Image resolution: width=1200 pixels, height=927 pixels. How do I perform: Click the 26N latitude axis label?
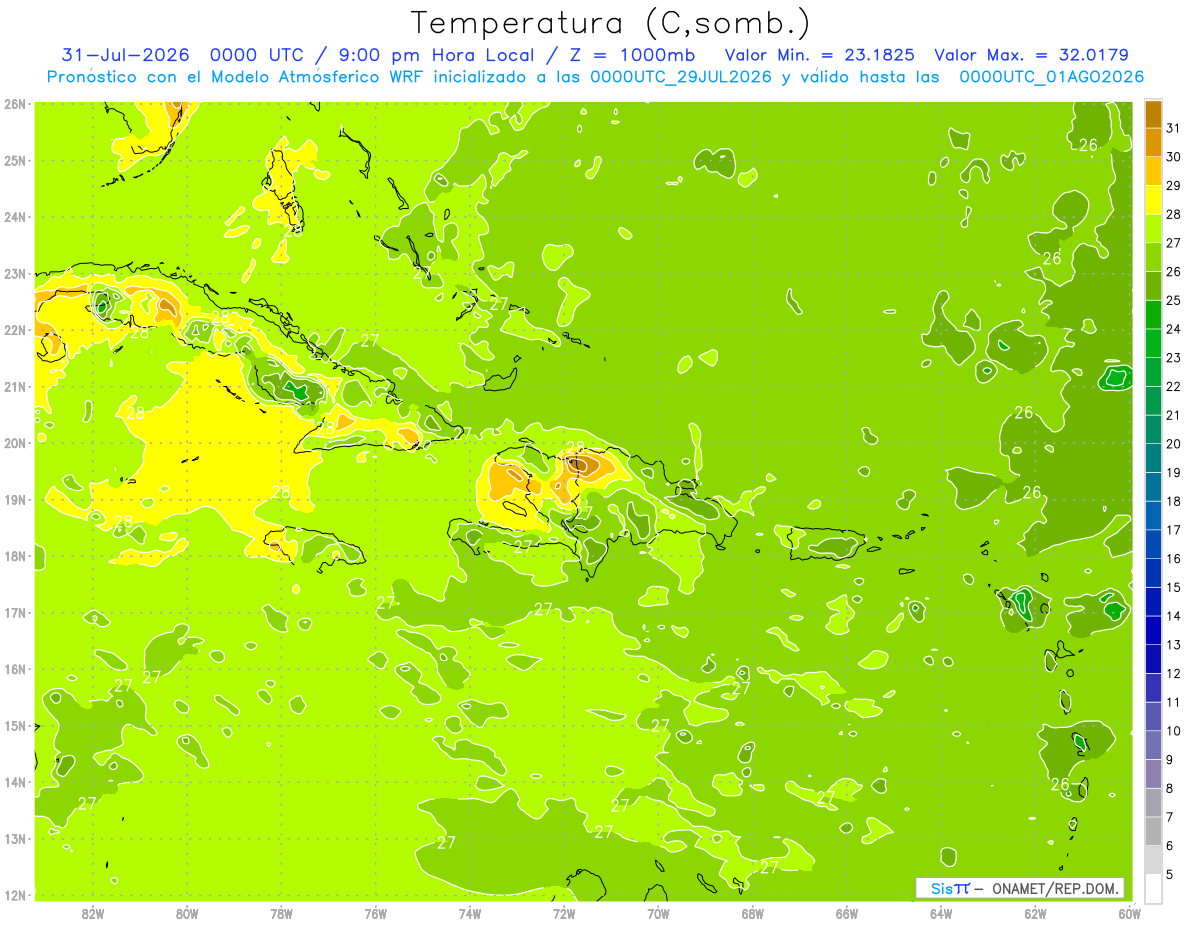pos(15,104)
